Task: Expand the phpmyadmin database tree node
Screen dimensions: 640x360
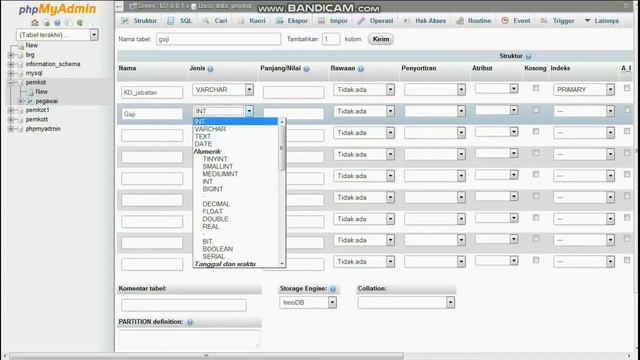Action: 11,129
